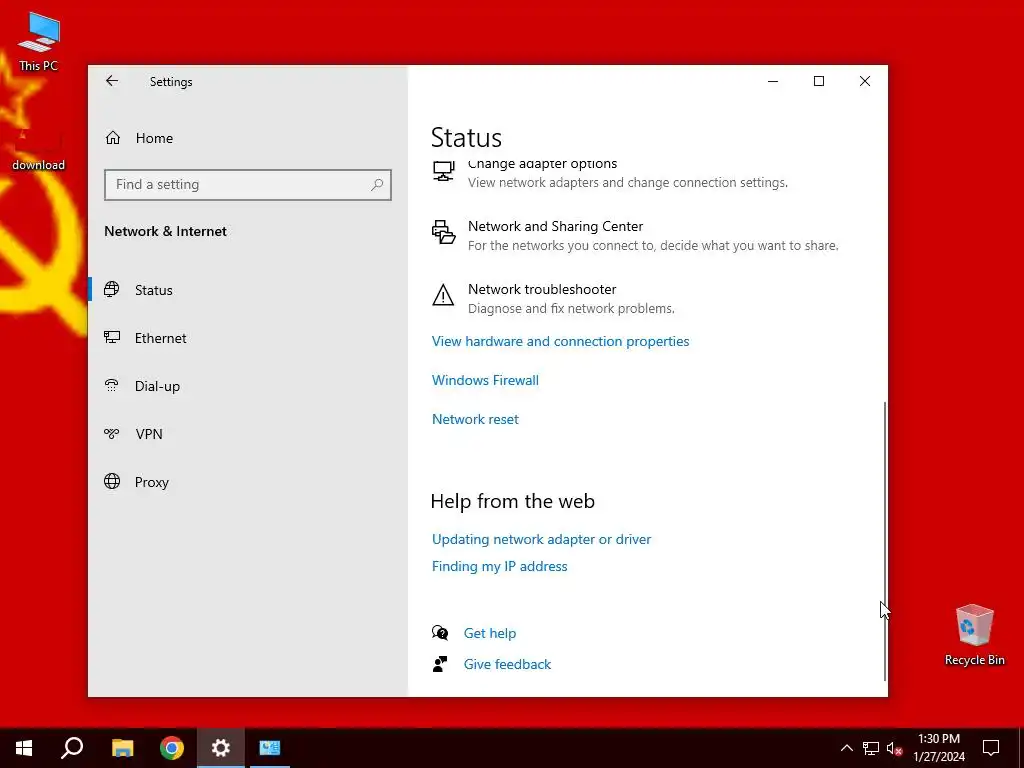1024x768 pixels.
Task: Select the Ethernet monitor icon
Action: click(x=112, y=338)
